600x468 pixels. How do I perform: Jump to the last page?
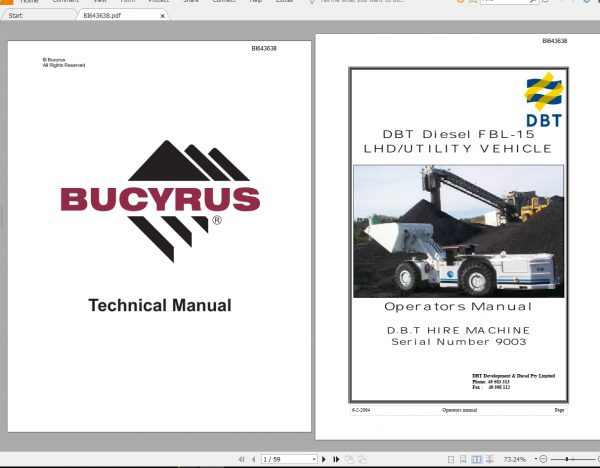pyautogui.click(x=336, y=459)
